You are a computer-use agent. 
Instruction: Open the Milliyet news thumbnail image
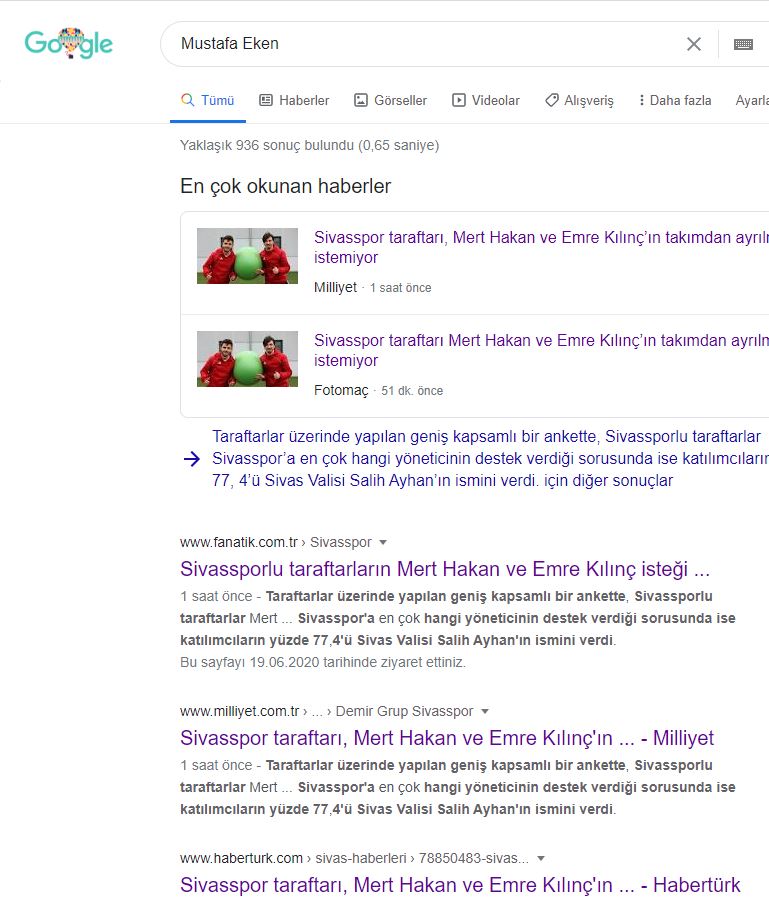(247, 256)
